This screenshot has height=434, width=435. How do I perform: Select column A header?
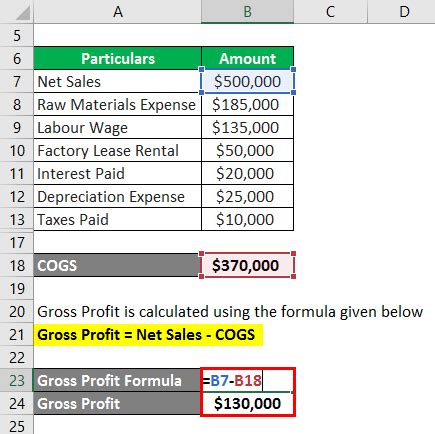click(117, 12)
